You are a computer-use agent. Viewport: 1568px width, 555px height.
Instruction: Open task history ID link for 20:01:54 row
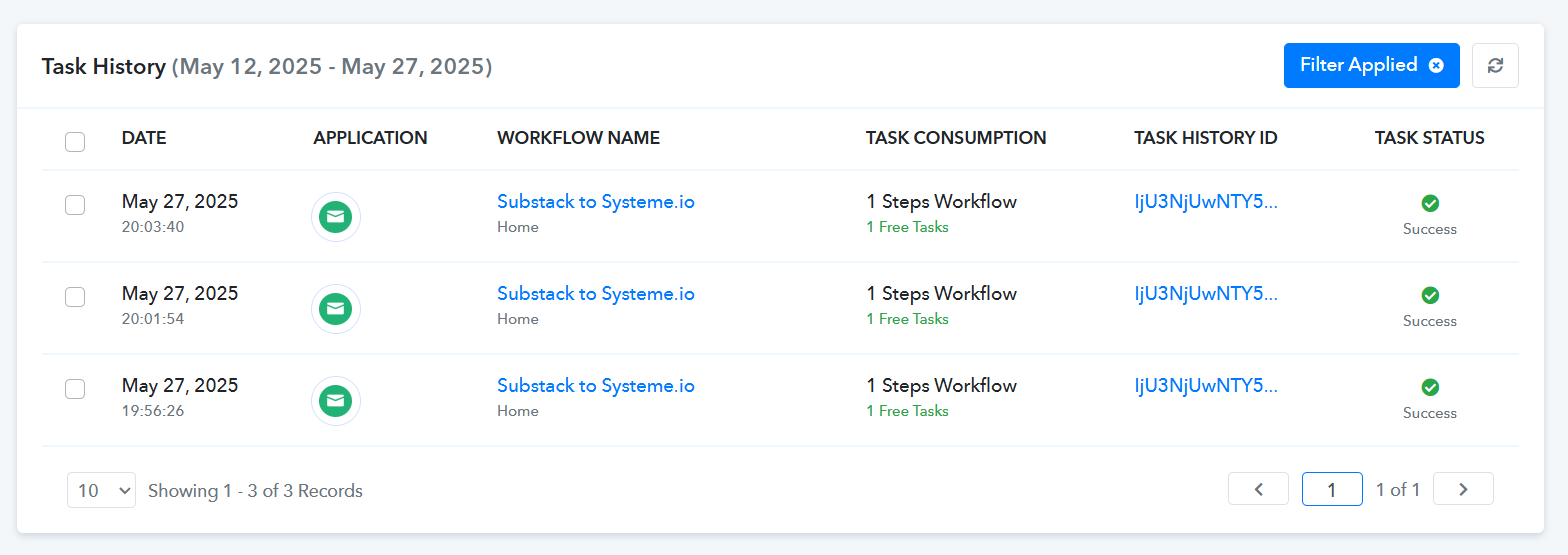click(1206, 294)
